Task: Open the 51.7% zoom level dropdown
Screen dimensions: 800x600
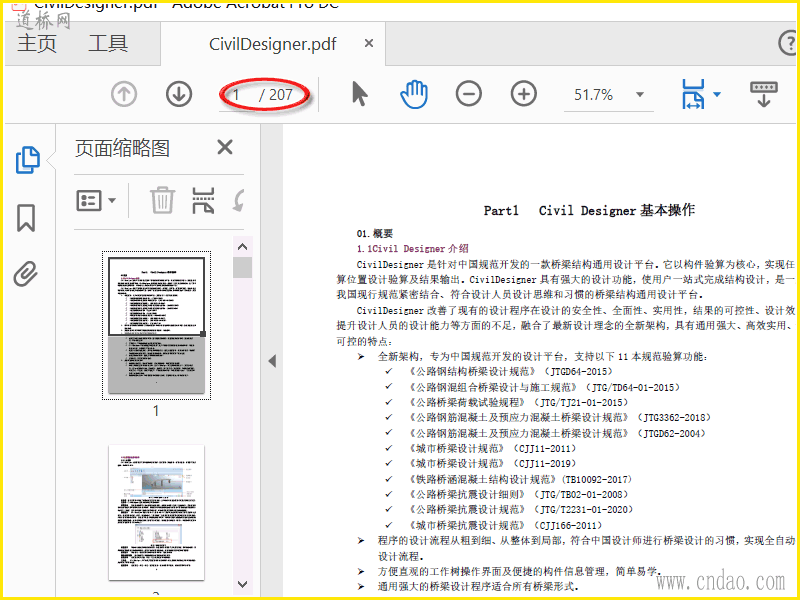Action: (639, 94)
